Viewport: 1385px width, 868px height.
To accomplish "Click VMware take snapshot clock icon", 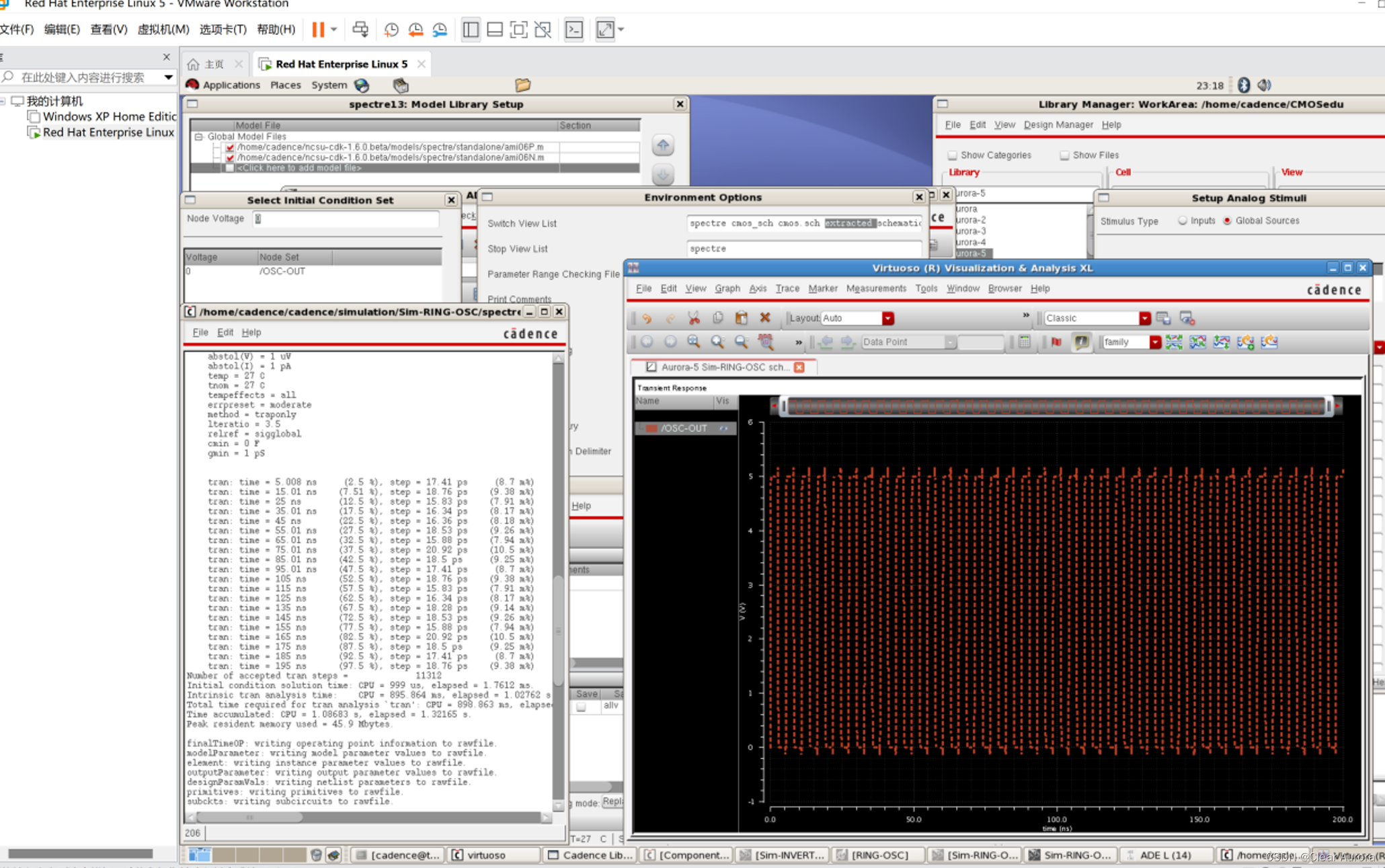I will point(391,29).
